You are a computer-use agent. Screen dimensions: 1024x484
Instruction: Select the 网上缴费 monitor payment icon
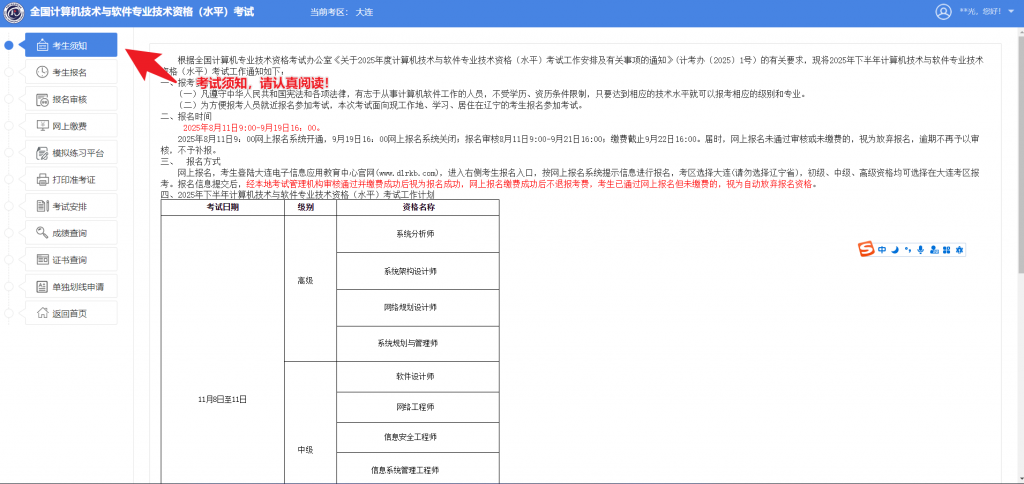coord(42,126)
